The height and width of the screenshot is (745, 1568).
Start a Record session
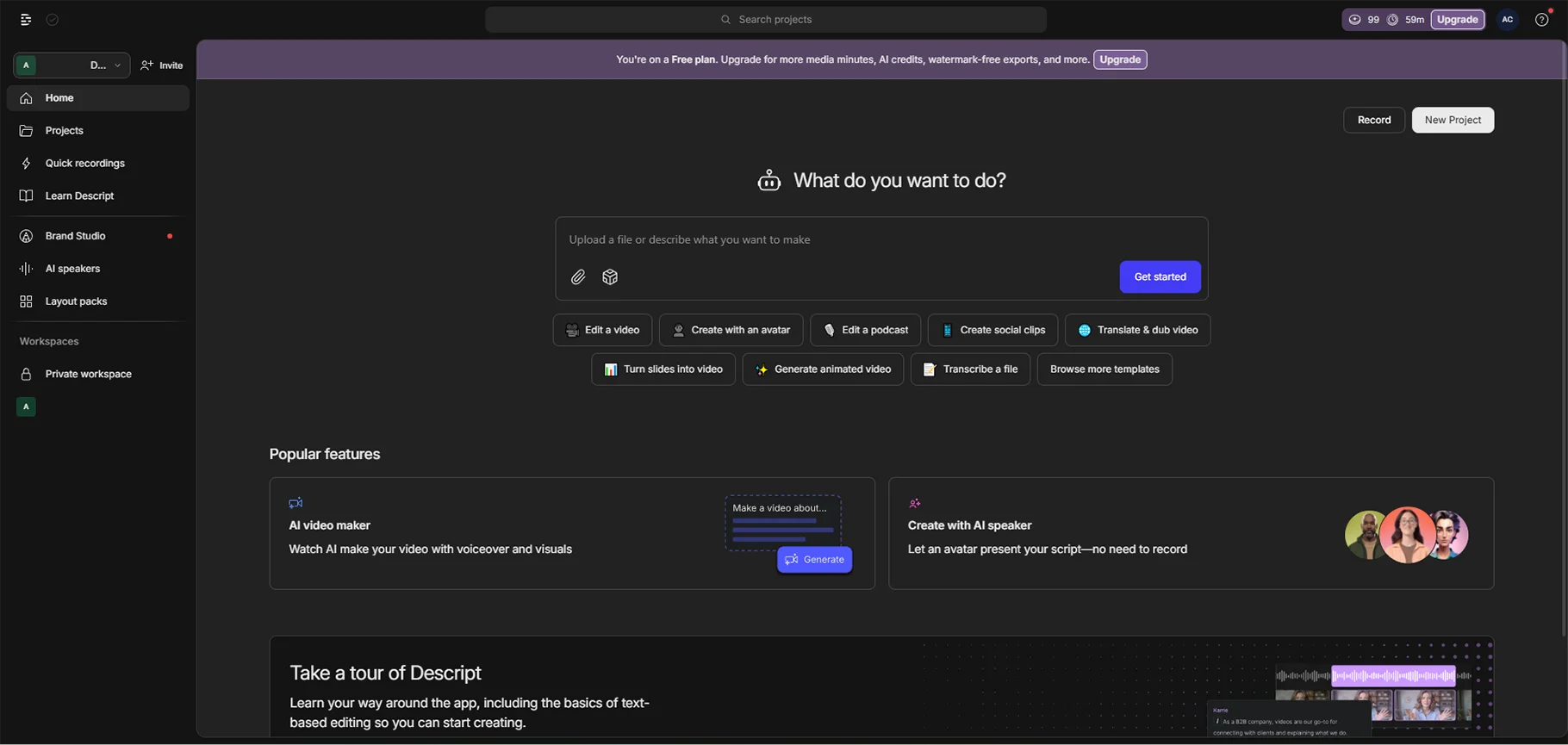[1374, 121]
